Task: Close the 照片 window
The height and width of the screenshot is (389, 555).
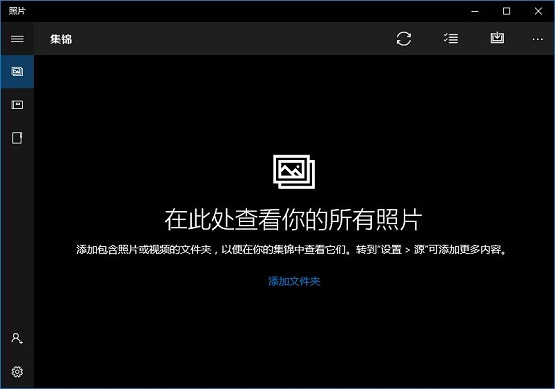Action: tap(538, 11)
